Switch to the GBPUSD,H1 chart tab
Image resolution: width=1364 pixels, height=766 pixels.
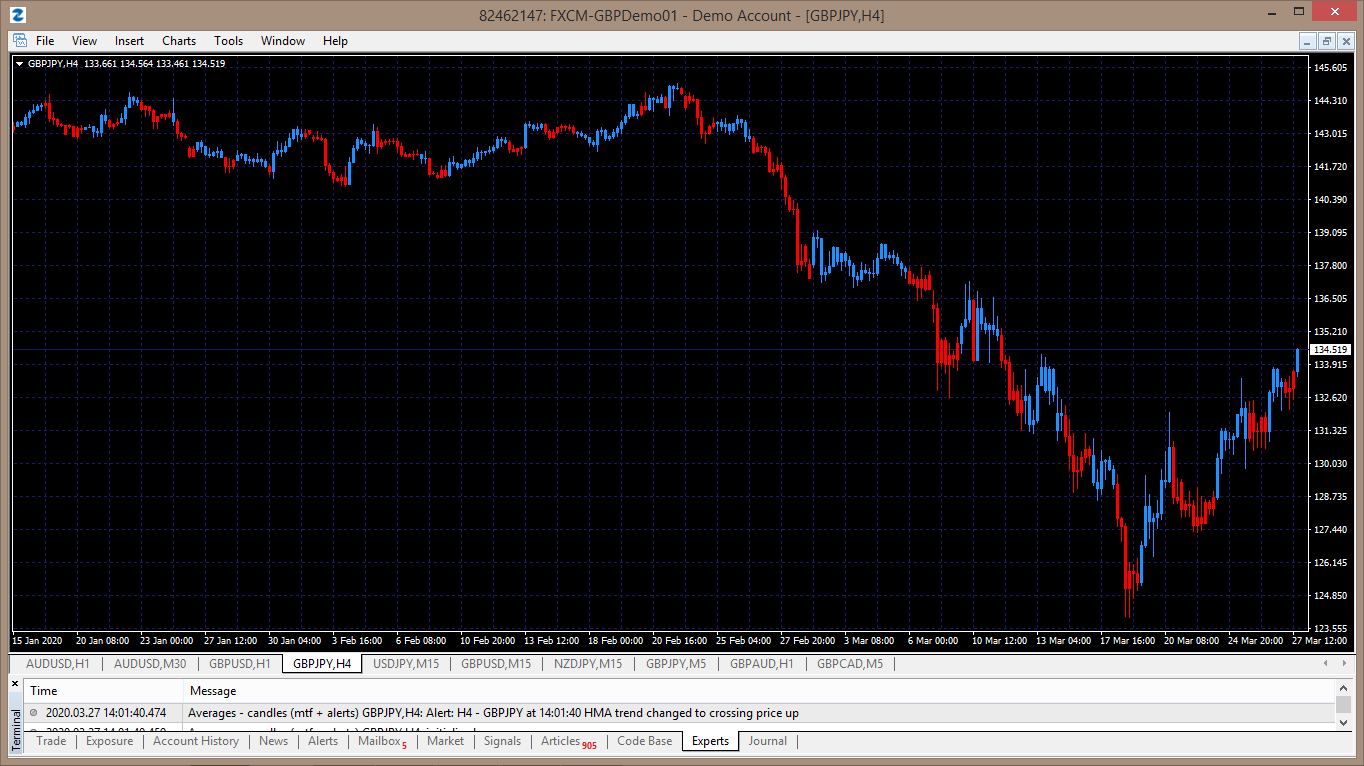[x=240, y=663]
